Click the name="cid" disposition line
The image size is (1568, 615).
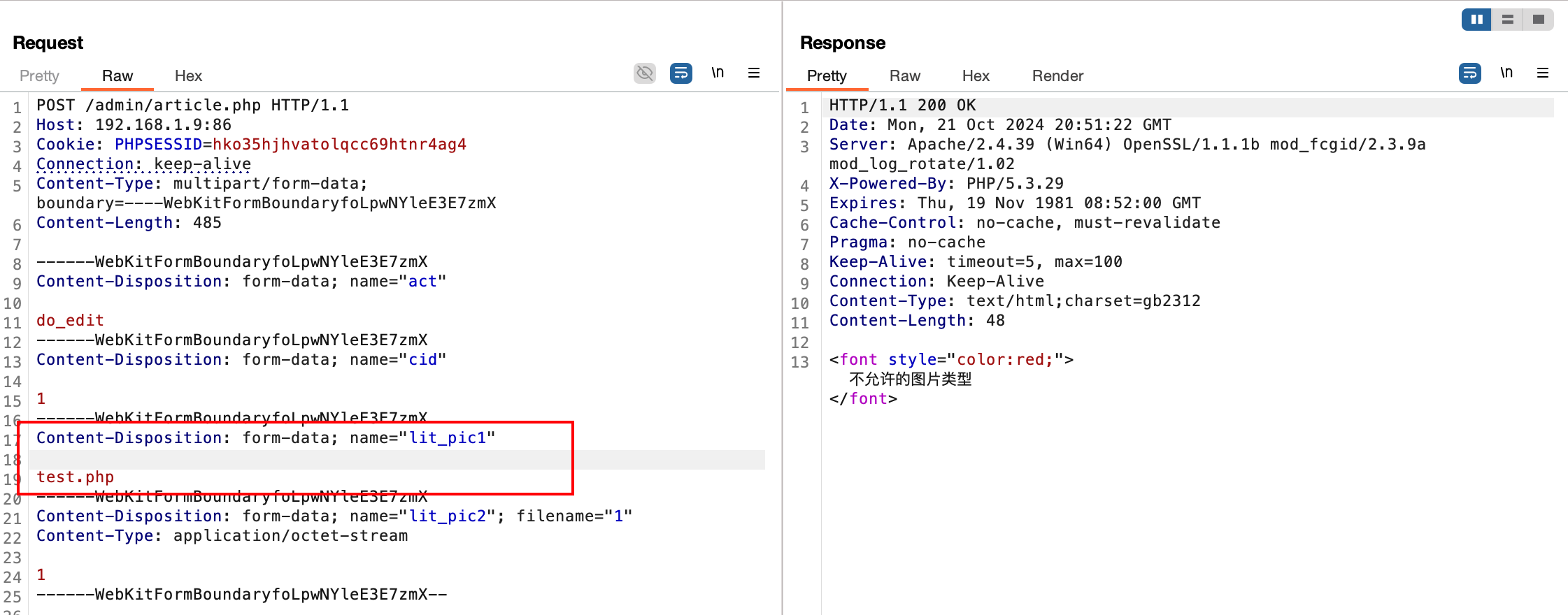click(x=241, y=360)
